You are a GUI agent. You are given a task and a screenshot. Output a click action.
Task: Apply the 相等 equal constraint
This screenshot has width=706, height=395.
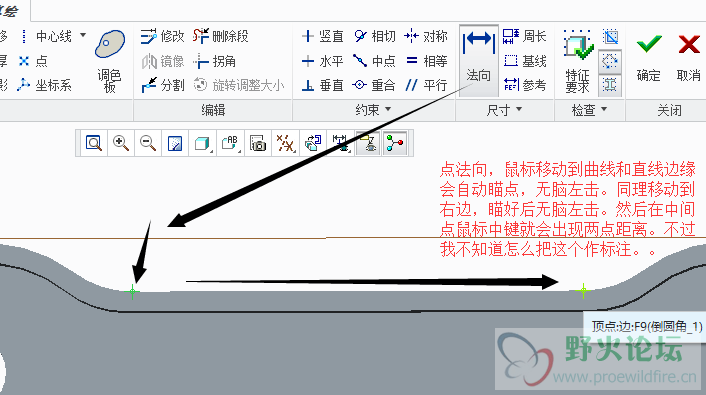click(426, 61)
